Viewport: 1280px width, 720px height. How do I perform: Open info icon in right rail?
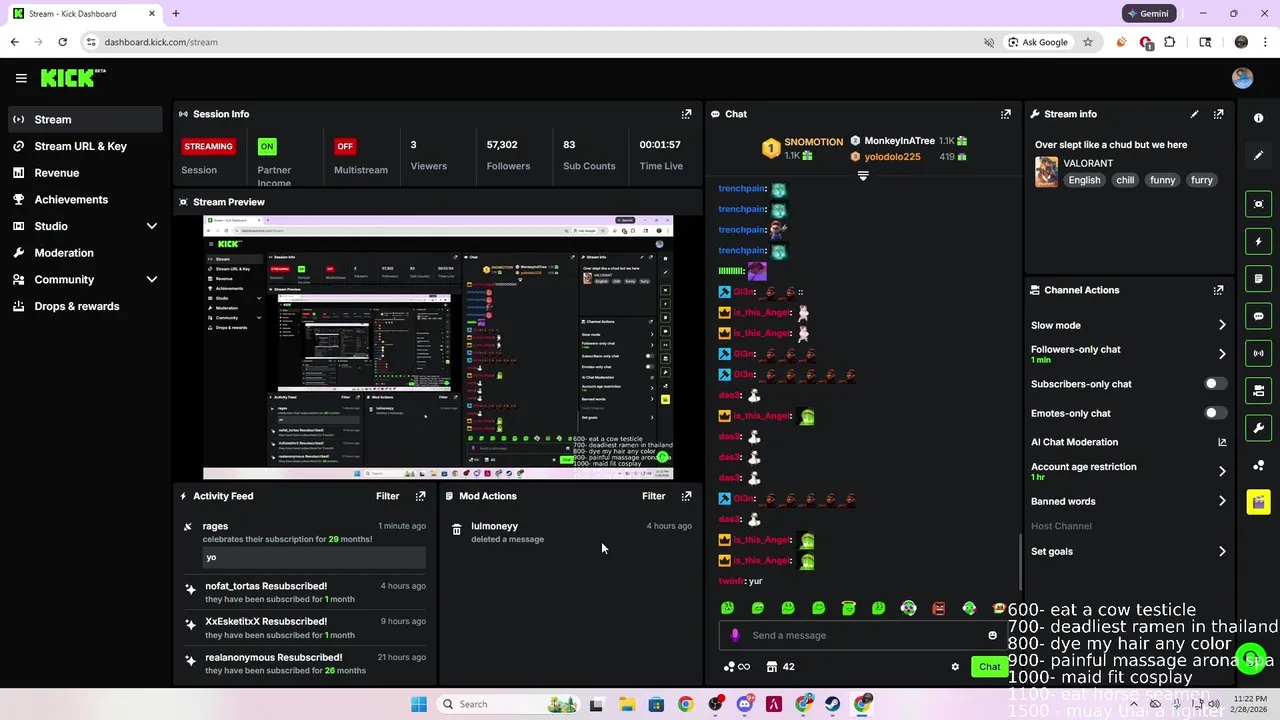[x=1258, y=118]
